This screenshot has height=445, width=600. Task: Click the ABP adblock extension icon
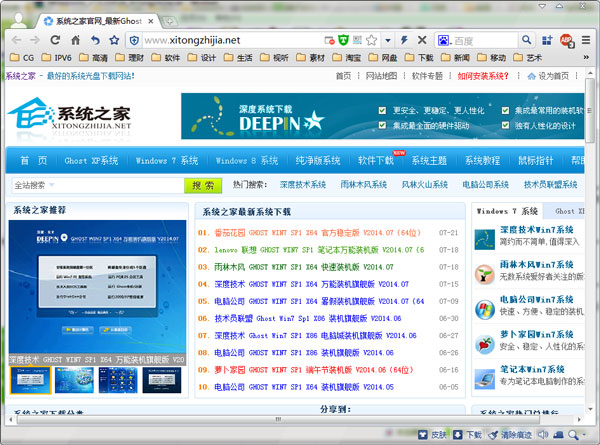point(567,40)
